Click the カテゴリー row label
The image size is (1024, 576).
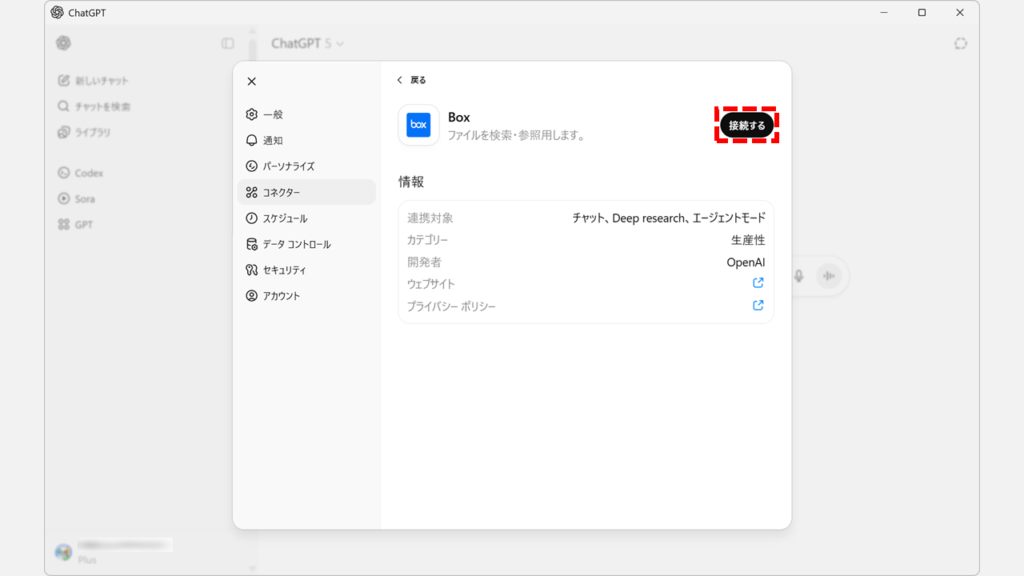tap(428, 240)
